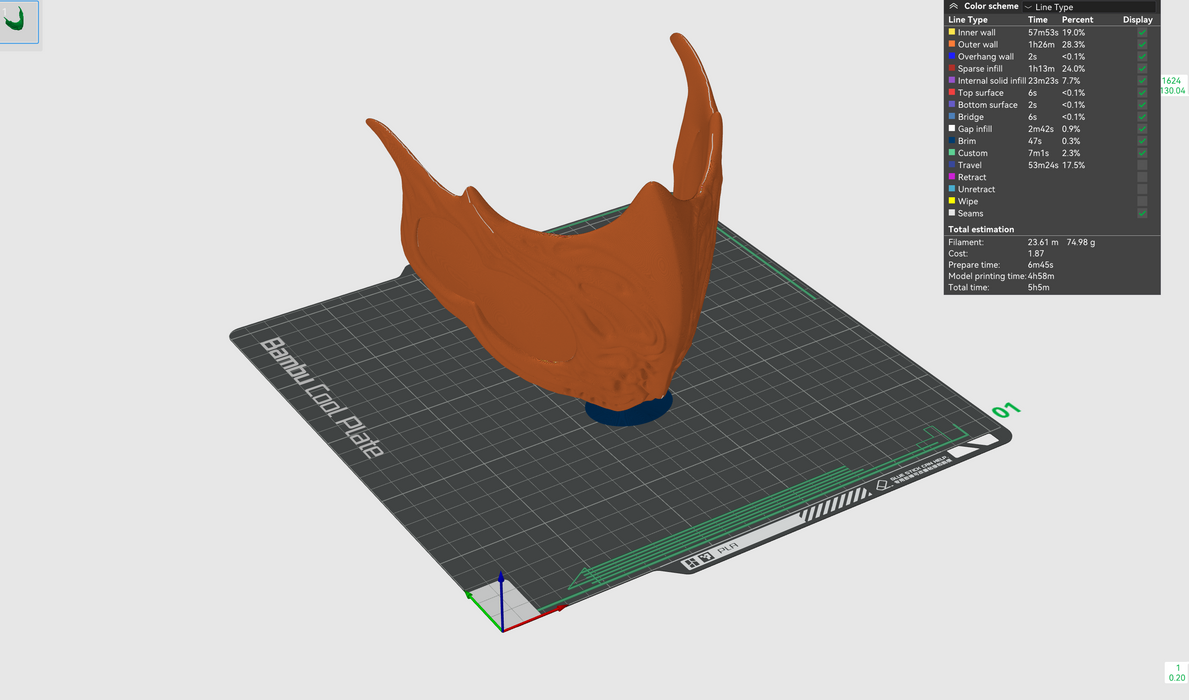Turn on Retract display checkbox
Viewport: 1189px width, 700px height.
tap(1142, 177)
